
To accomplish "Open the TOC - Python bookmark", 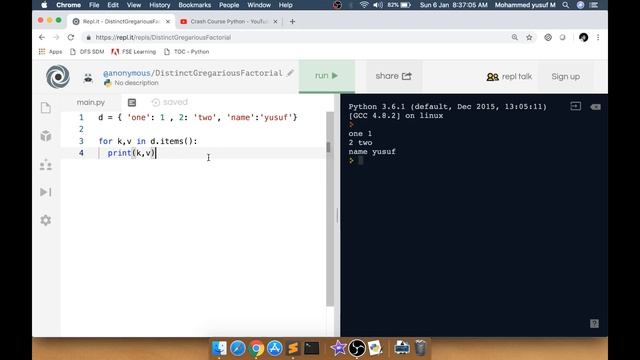I will point(187,52).
